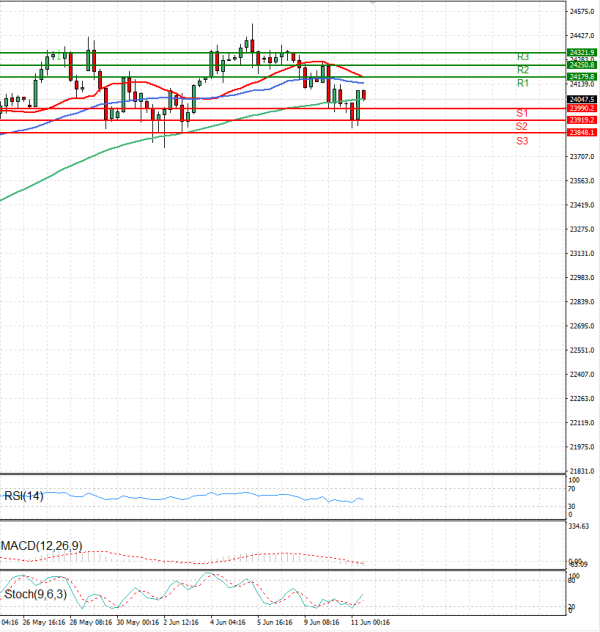Image resolution: width=600 pixels, height=632 pixels.
Task: Select the 24321.9 price tag
Action: 581,52
